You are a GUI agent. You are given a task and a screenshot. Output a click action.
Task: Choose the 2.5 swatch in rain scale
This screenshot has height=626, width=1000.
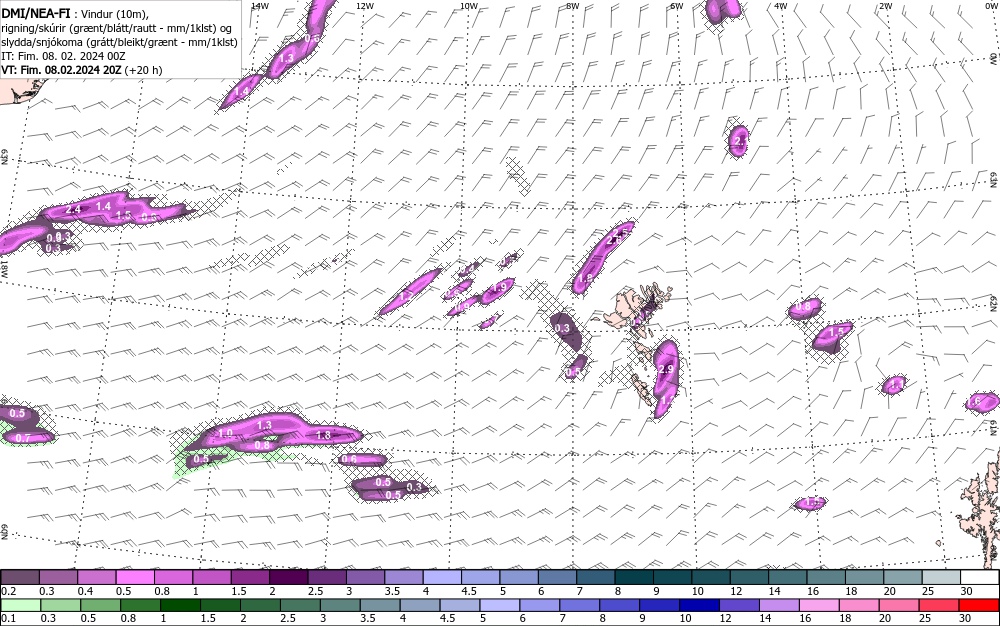(300, 605)
